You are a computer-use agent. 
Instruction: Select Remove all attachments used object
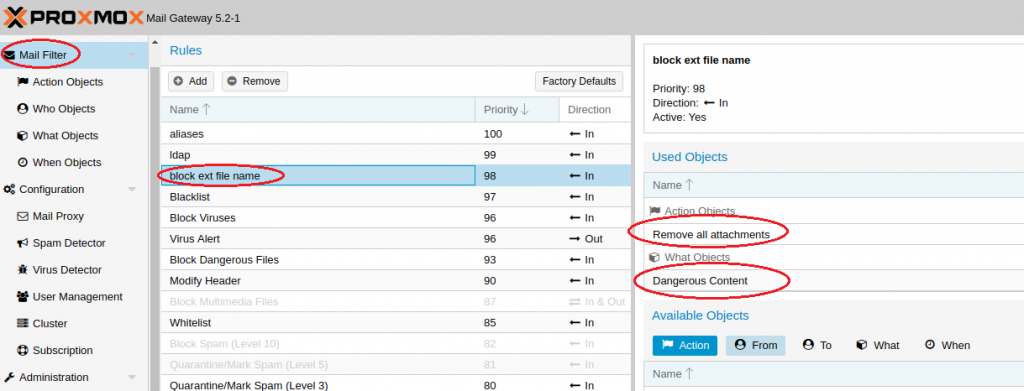(833, 234)
